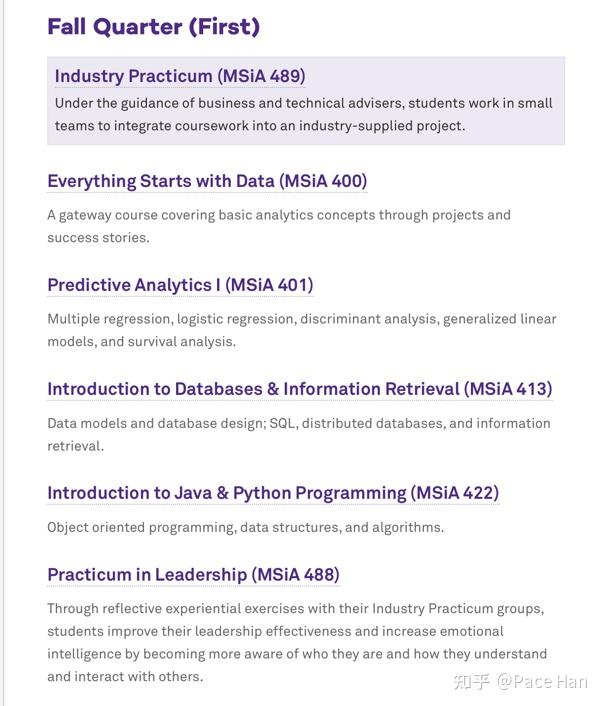The width and height of the screenshot is (603, 706).
Task: Open the Predictive Analytics I (MSiA 401) link
Action: pyautogui.click(x=180, y=285)
